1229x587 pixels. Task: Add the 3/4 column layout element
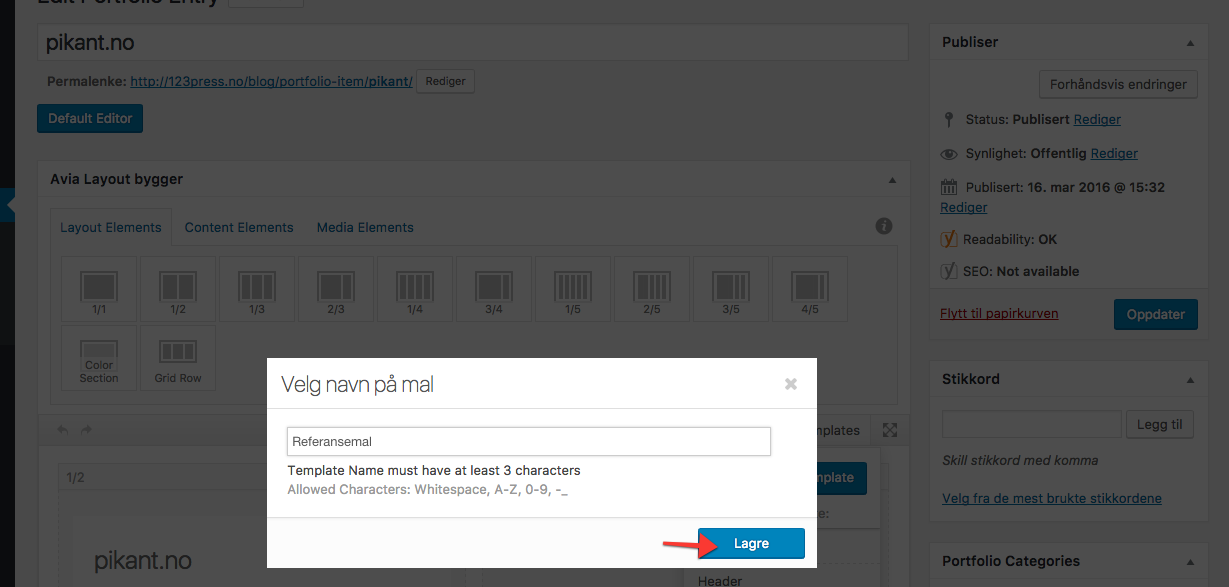[x=494, y=289]
